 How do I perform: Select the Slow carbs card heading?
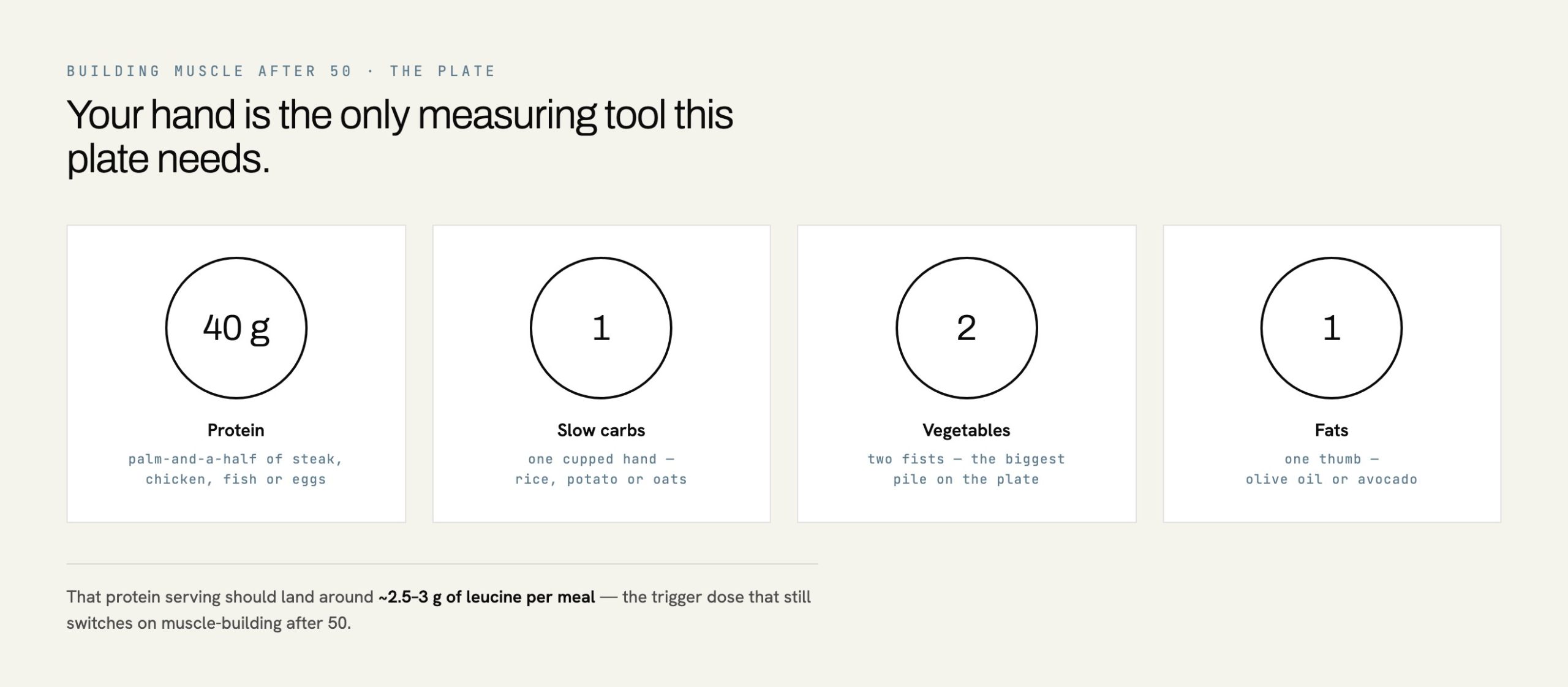coord(601,430)
